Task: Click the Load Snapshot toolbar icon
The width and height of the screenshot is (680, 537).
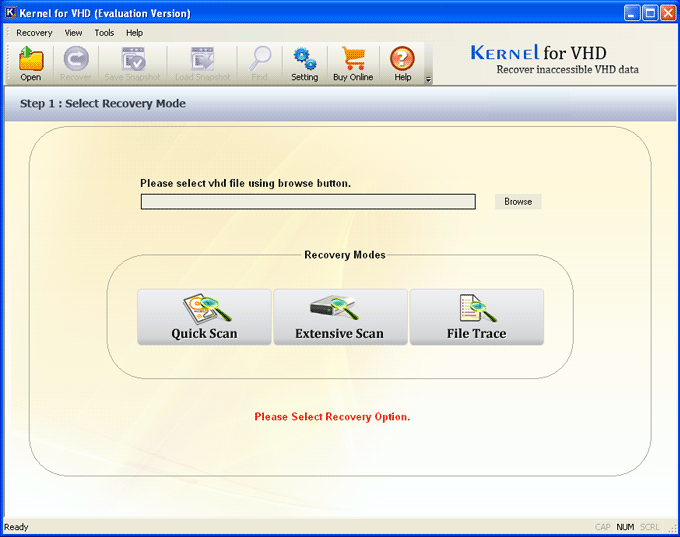Action: pyautogui.click(x=203, y=60)
